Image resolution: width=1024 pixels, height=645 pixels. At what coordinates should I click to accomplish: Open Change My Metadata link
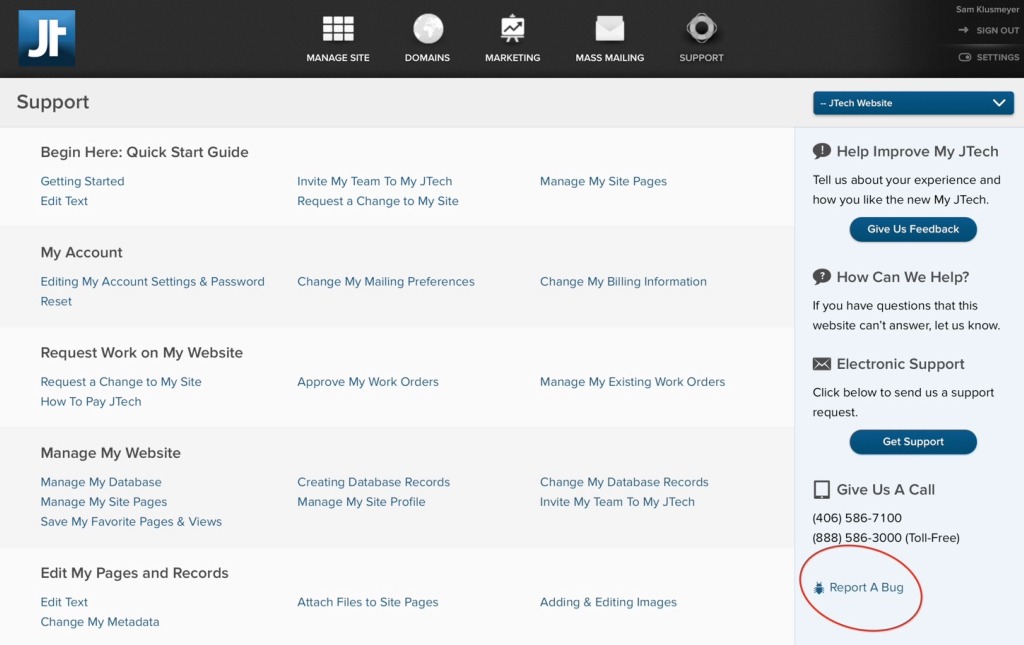(x=99, y=622)
